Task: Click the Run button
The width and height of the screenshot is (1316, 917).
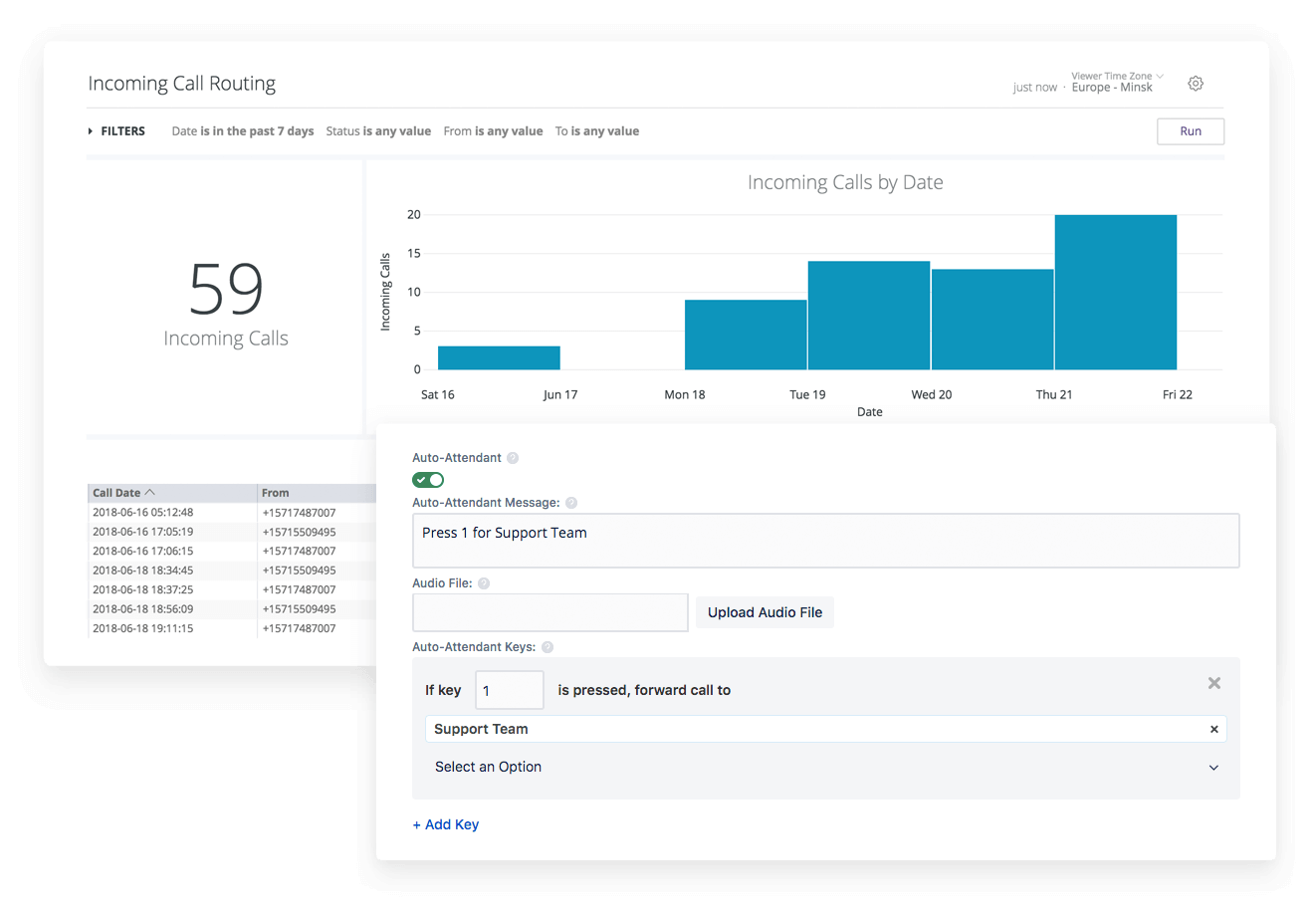Action: pos(1191,130)
